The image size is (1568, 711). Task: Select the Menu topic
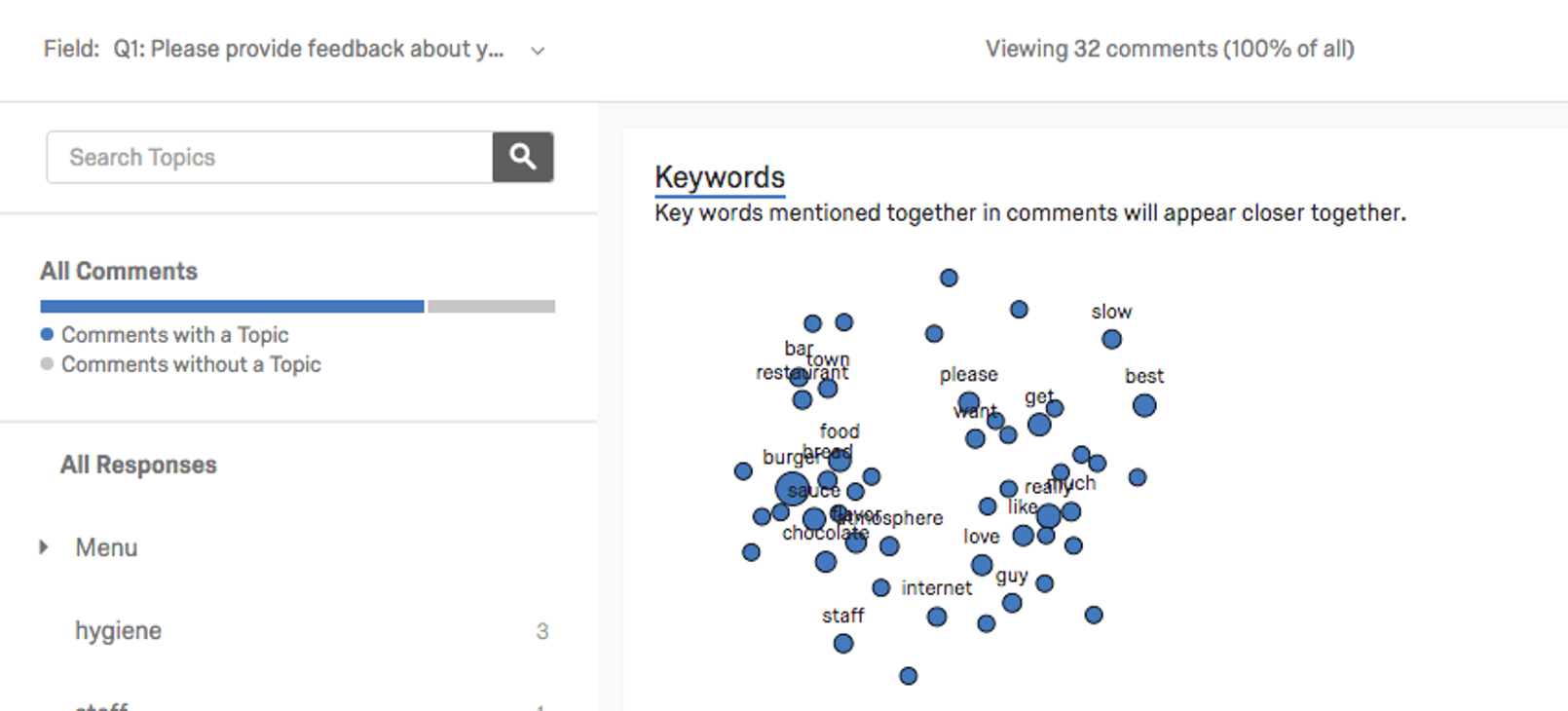point(106,547)
